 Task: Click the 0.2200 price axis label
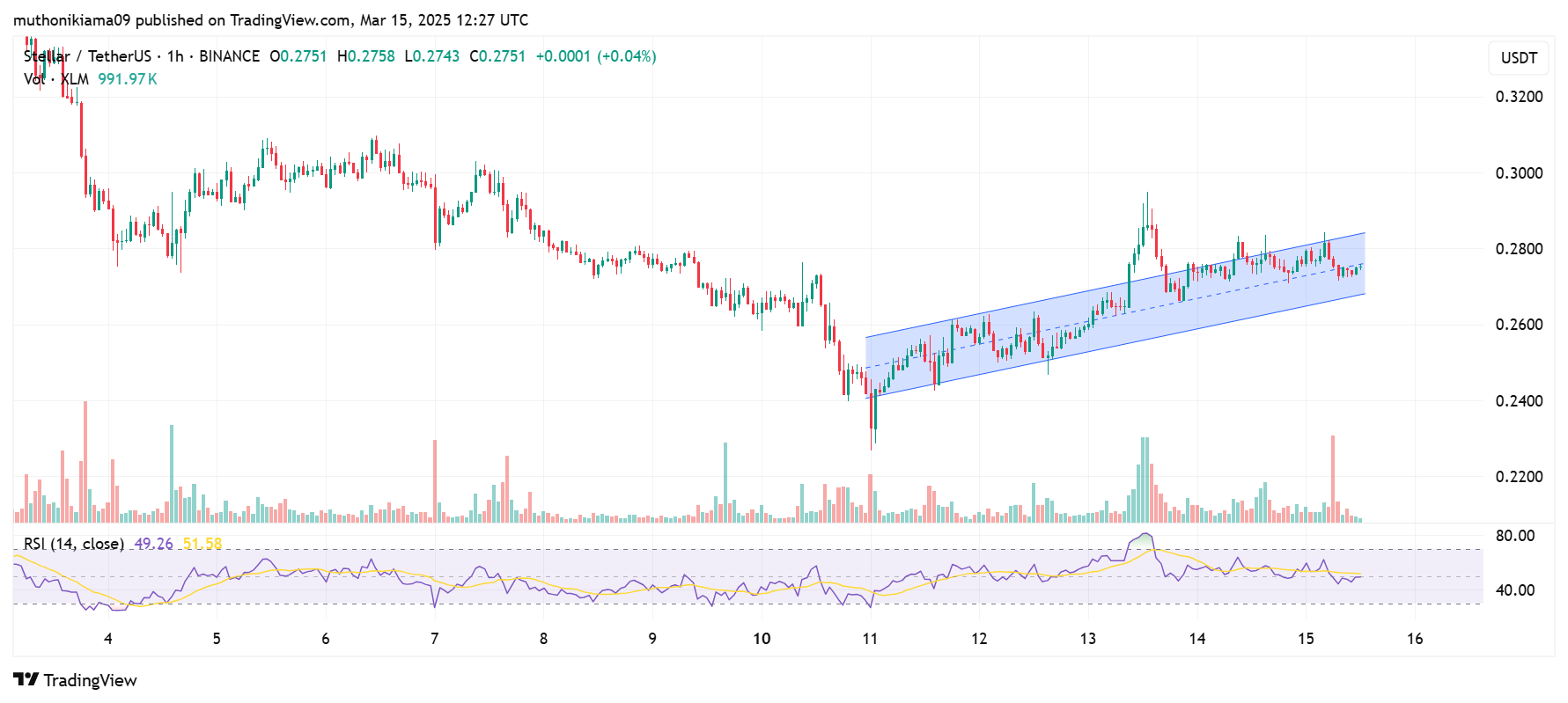pyautogui.click(x=1519, y=477)
